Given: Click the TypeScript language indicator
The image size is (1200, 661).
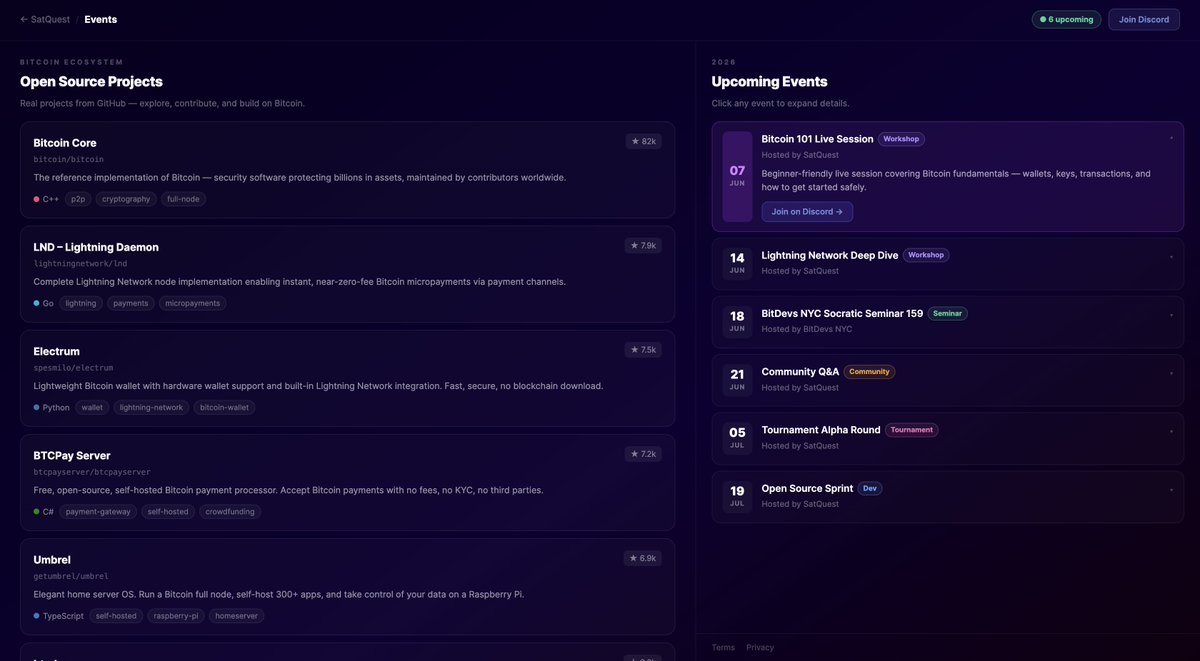Looking at the screenshot, I should click(58, 616).
